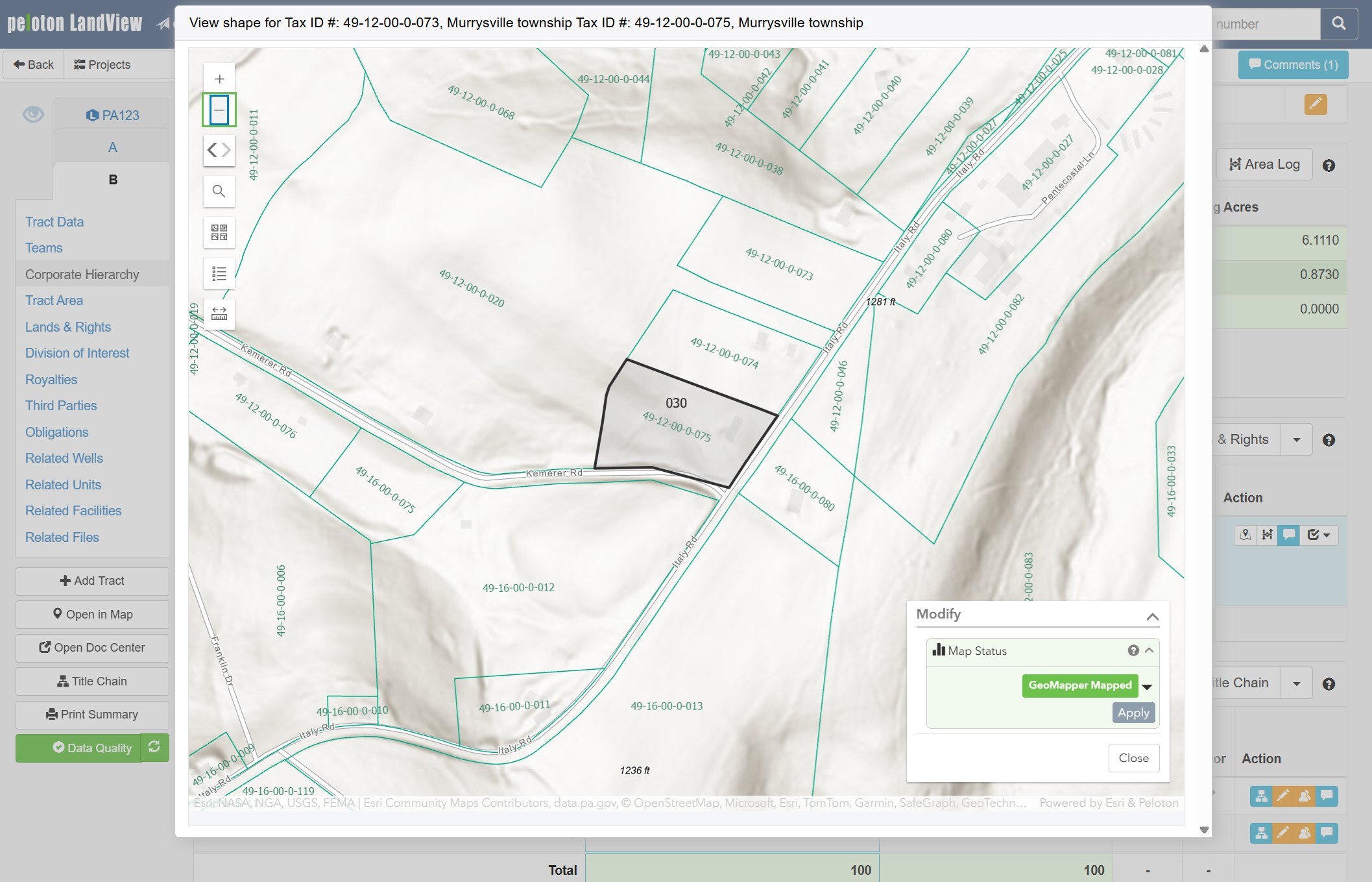Click the view-on-map pin icon in Action row
Viewport: 1372px width, 882px height.
[x=1245, y=535]
